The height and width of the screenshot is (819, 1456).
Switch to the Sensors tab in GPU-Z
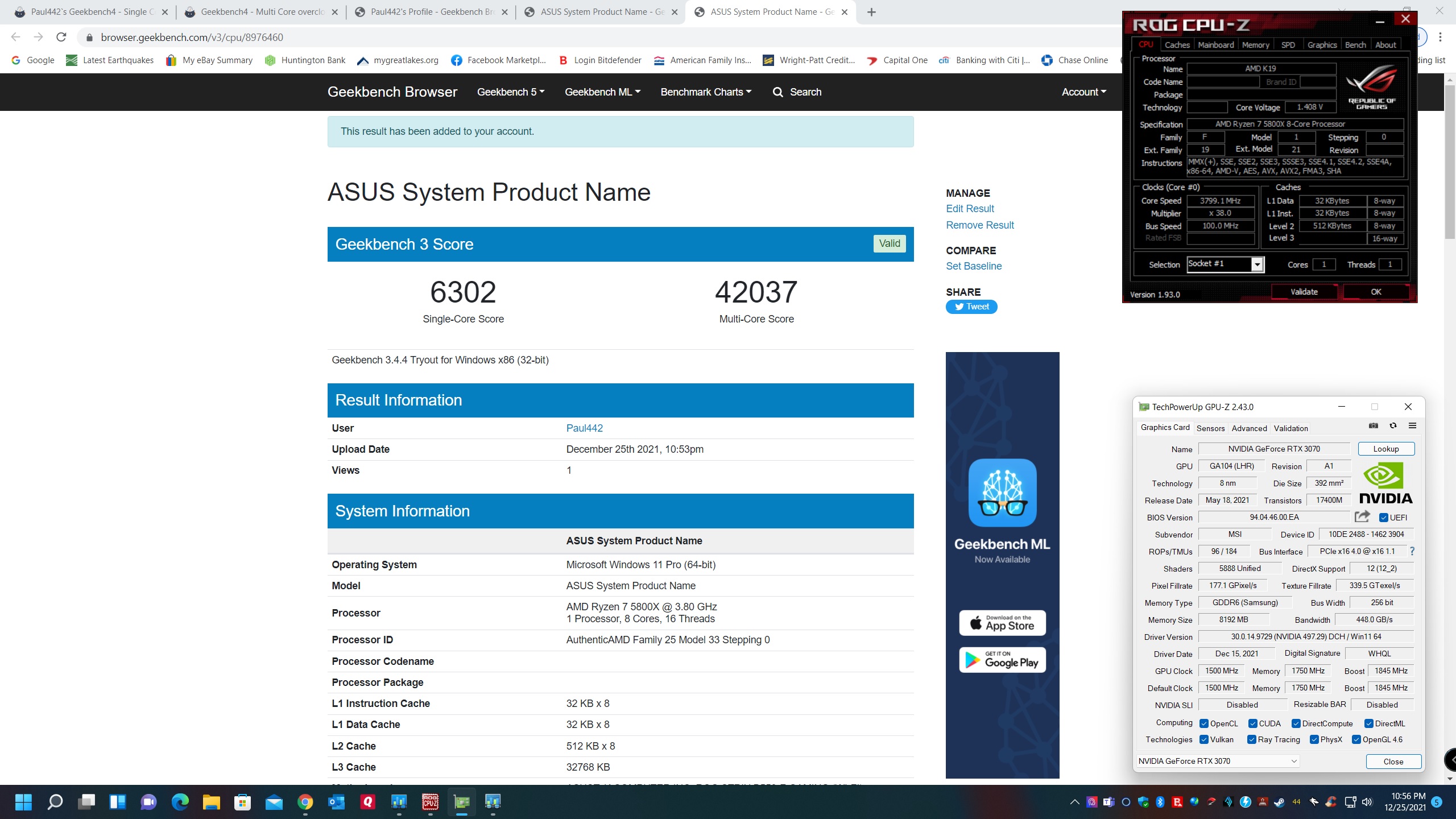click(1210, 428)
